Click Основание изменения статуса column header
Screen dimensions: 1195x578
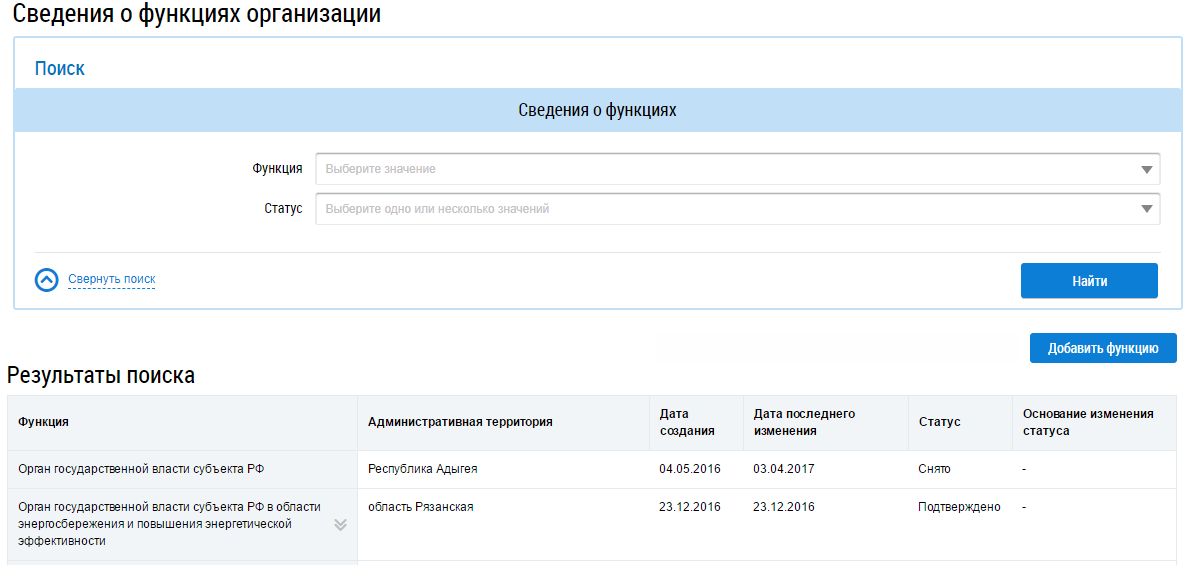(1088, 422)
